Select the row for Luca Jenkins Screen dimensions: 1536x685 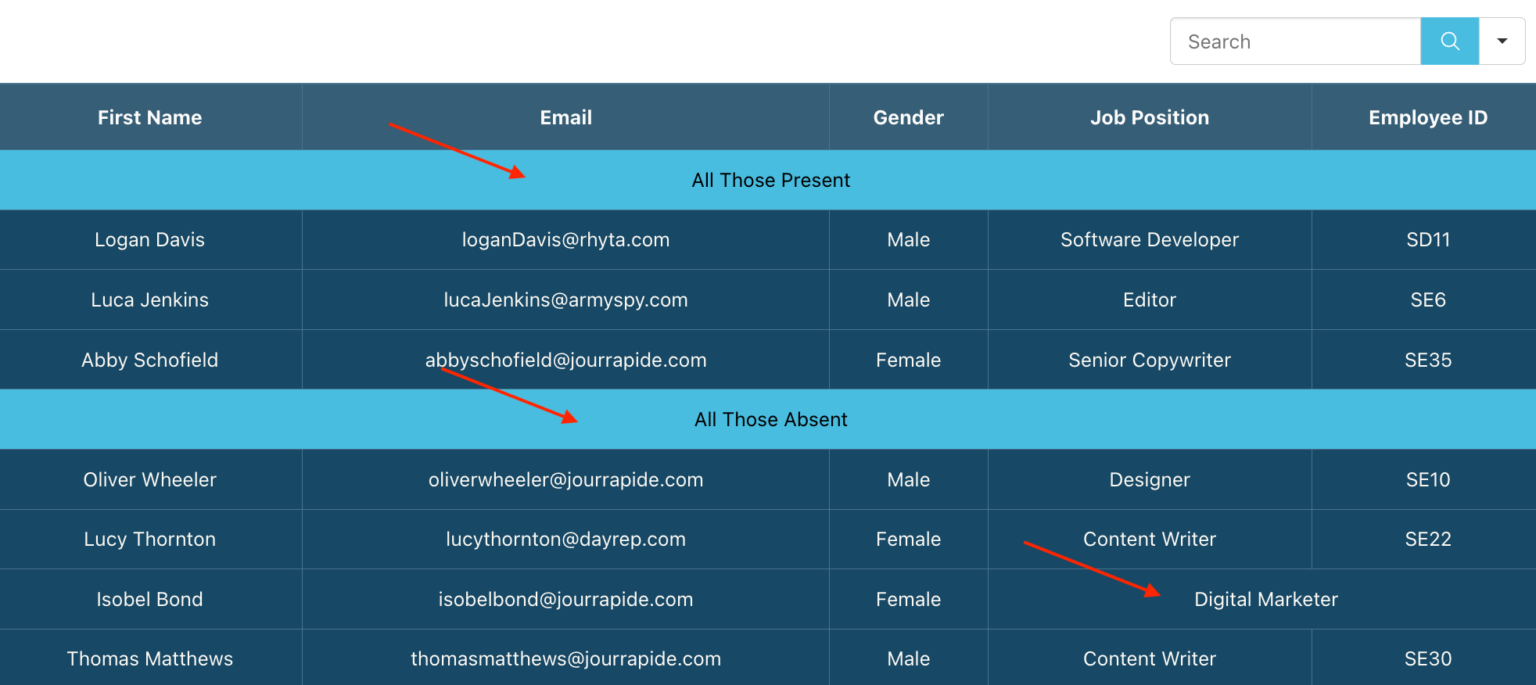tap(149, 299)
